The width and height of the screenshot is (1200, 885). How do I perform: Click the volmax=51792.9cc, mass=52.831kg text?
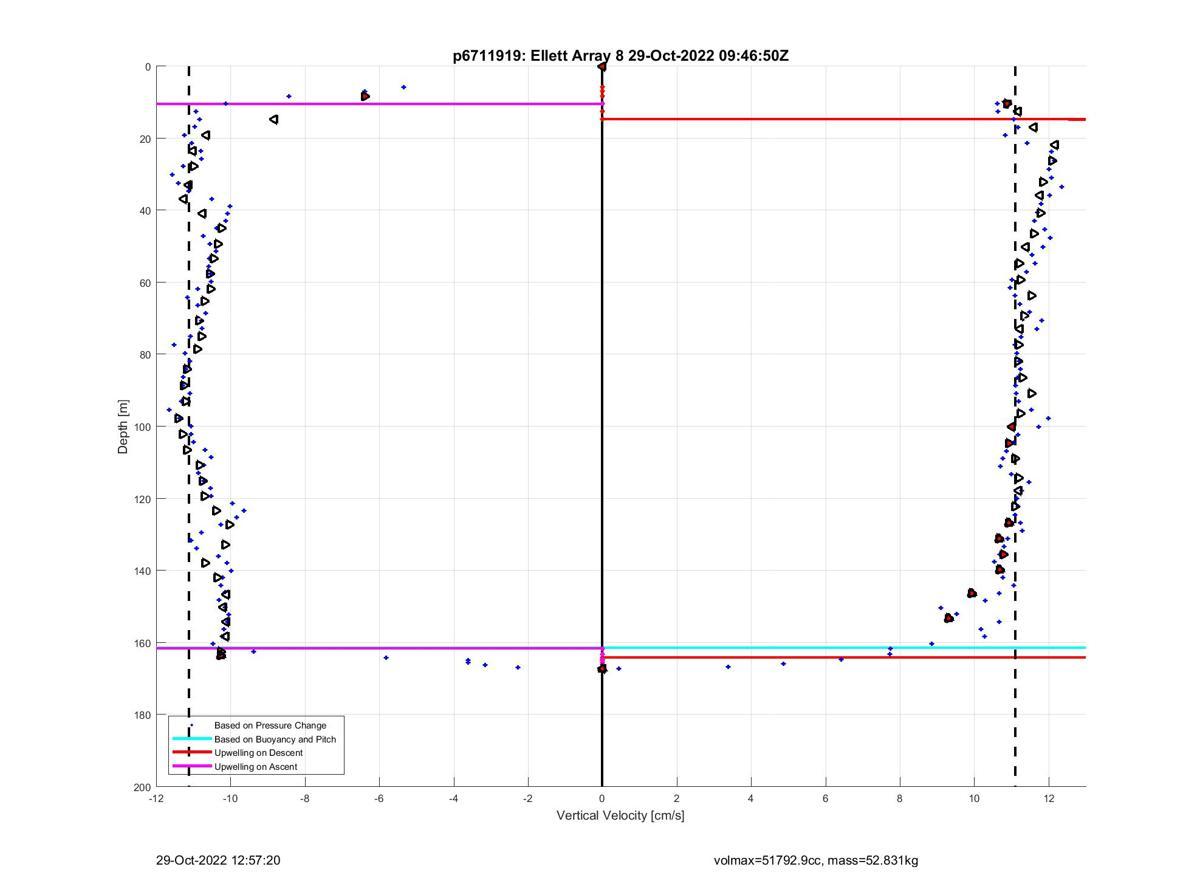click(x=815, y=860)
